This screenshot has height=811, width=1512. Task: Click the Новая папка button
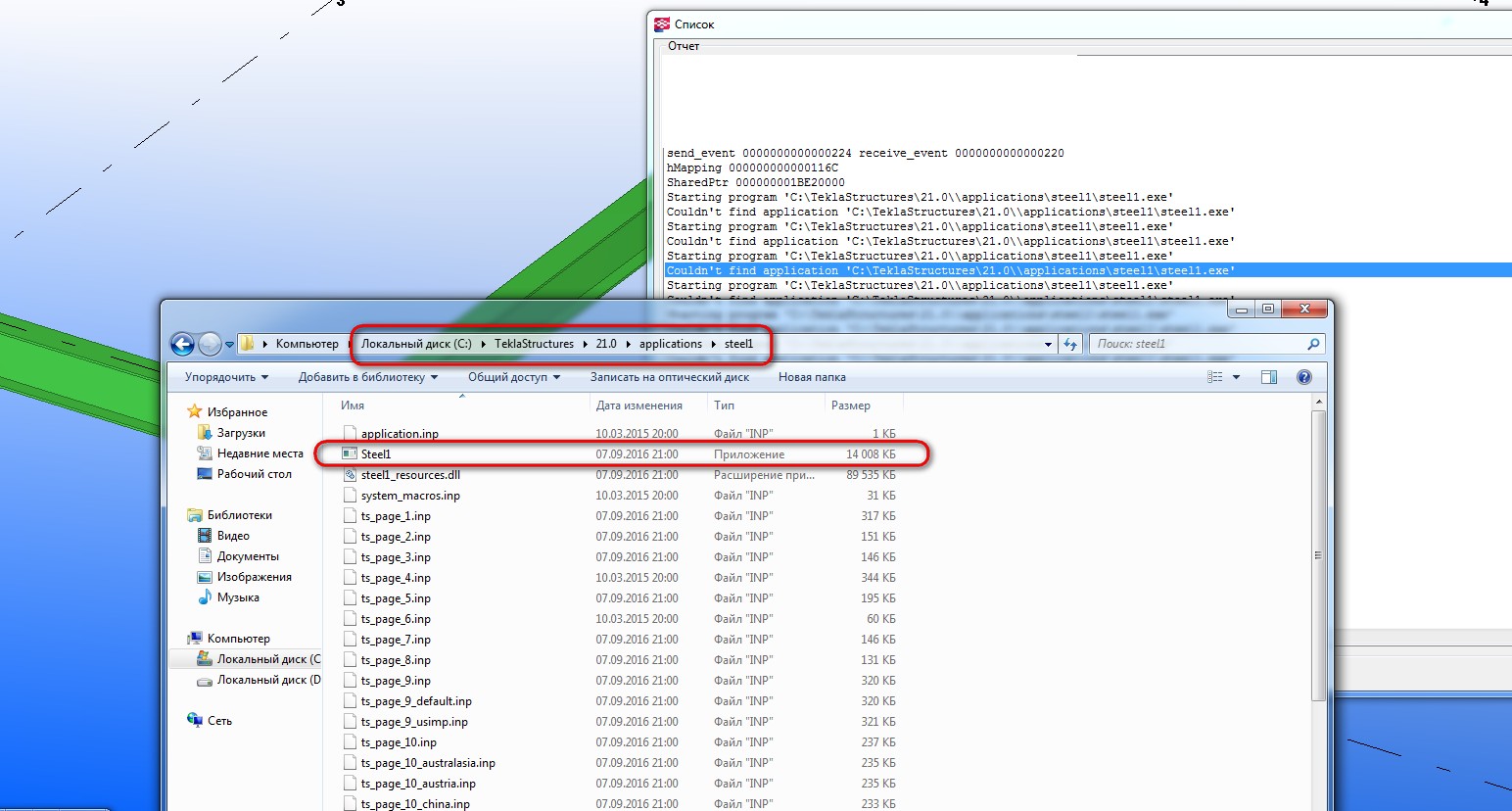tap(812, 377)
